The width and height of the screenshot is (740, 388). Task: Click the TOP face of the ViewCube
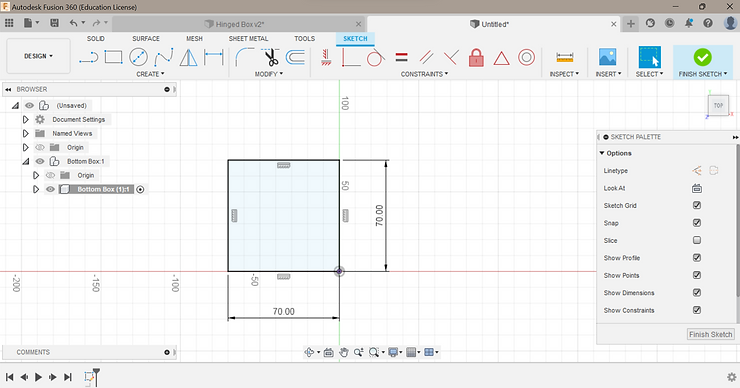718,105
